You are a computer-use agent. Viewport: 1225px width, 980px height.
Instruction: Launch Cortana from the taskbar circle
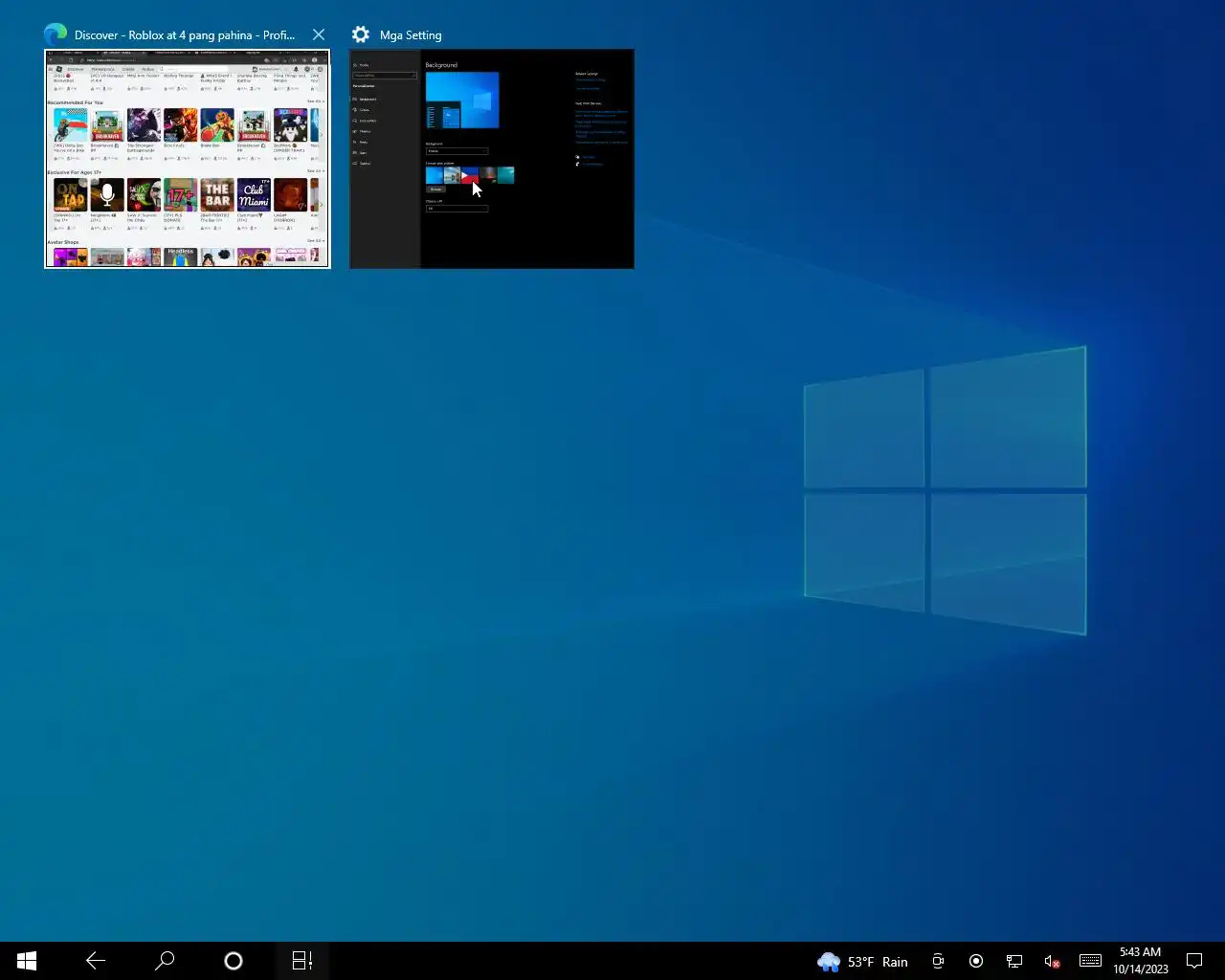pos(234,961)
